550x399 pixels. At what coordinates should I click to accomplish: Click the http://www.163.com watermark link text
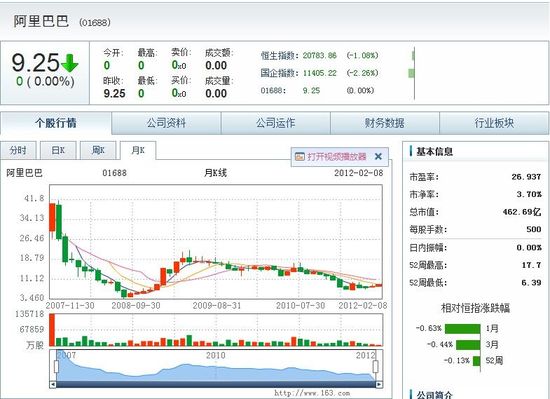312,393
